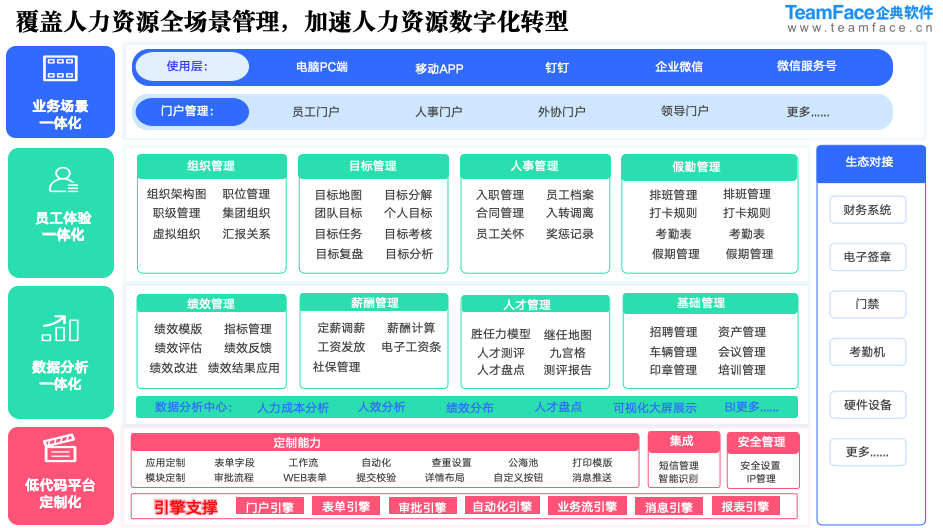The height and width of the screenshot is (528, 943).
Task: Open 人力成本分析 in 数据分析中心 bar
Action: pyautogui.click(x=293, y=408)
